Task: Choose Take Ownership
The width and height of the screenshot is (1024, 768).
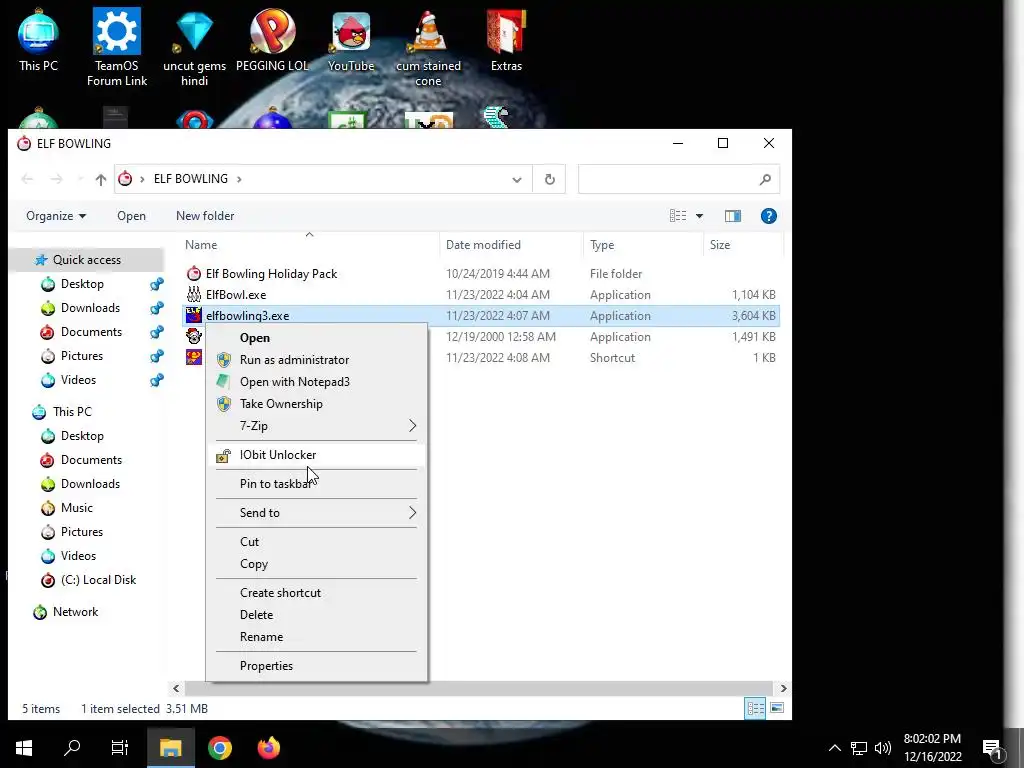Action: (317, 404)
